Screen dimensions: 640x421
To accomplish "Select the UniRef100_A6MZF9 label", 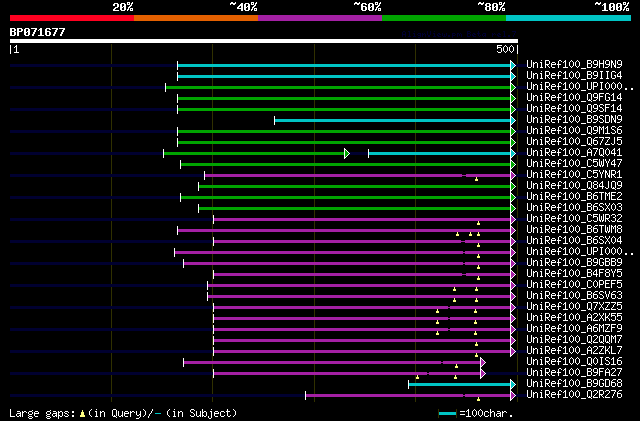I will [x=574, y=329].
